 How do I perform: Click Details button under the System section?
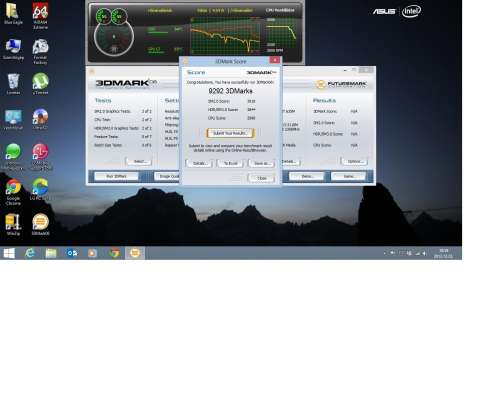pyautogui.click(x=290, y=161)
